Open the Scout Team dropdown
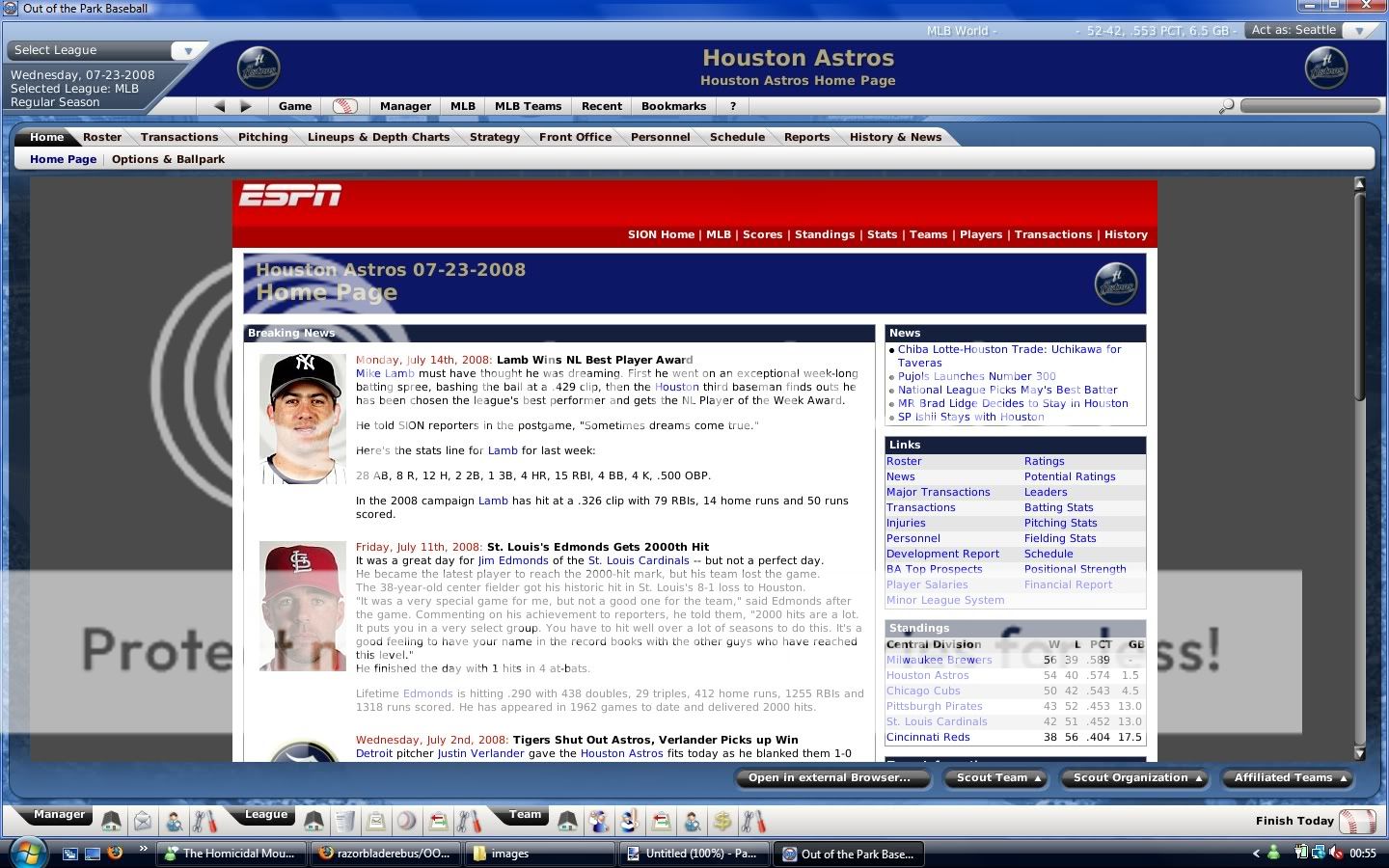This screenshot has width=1389, height=868. pyautogui.click(x=995, y=778)
